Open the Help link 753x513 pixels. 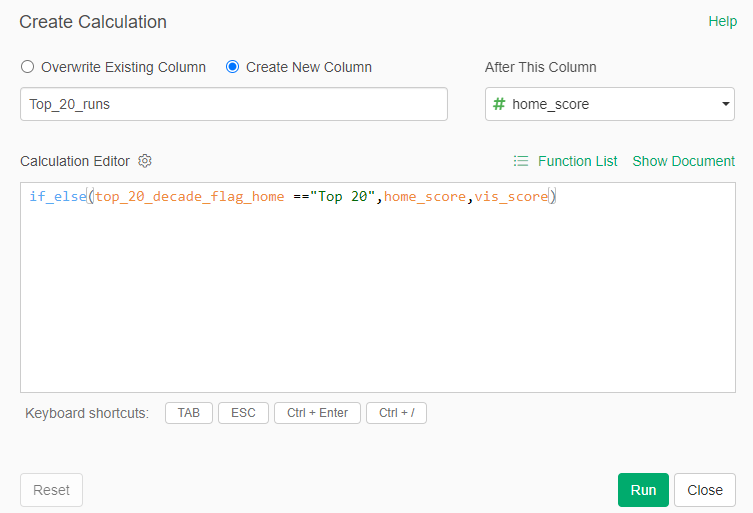pyautogui.click(x=722, y=21)
